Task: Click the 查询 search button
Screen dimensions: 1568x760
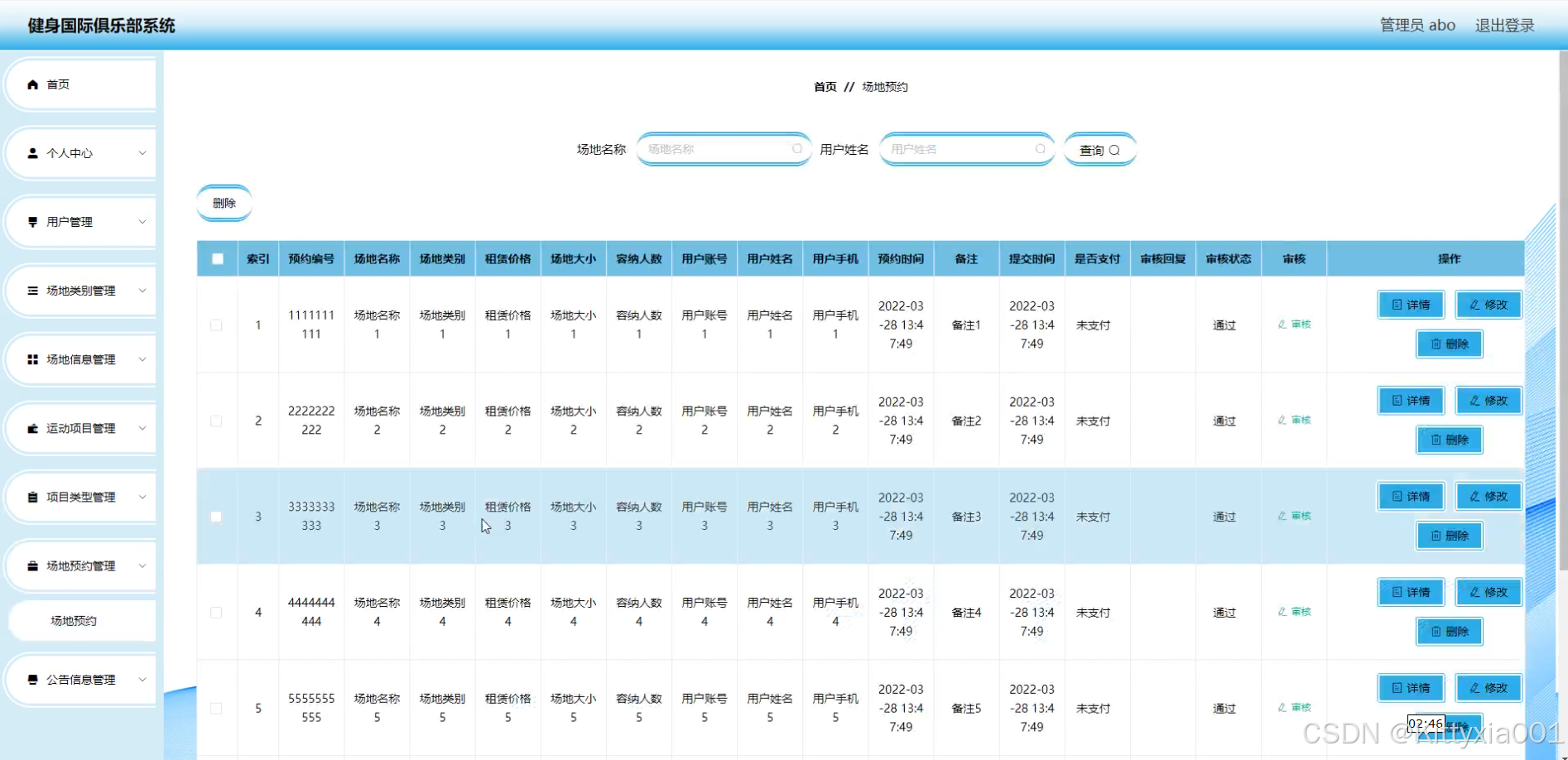Action: click(x=1099, y=150)
